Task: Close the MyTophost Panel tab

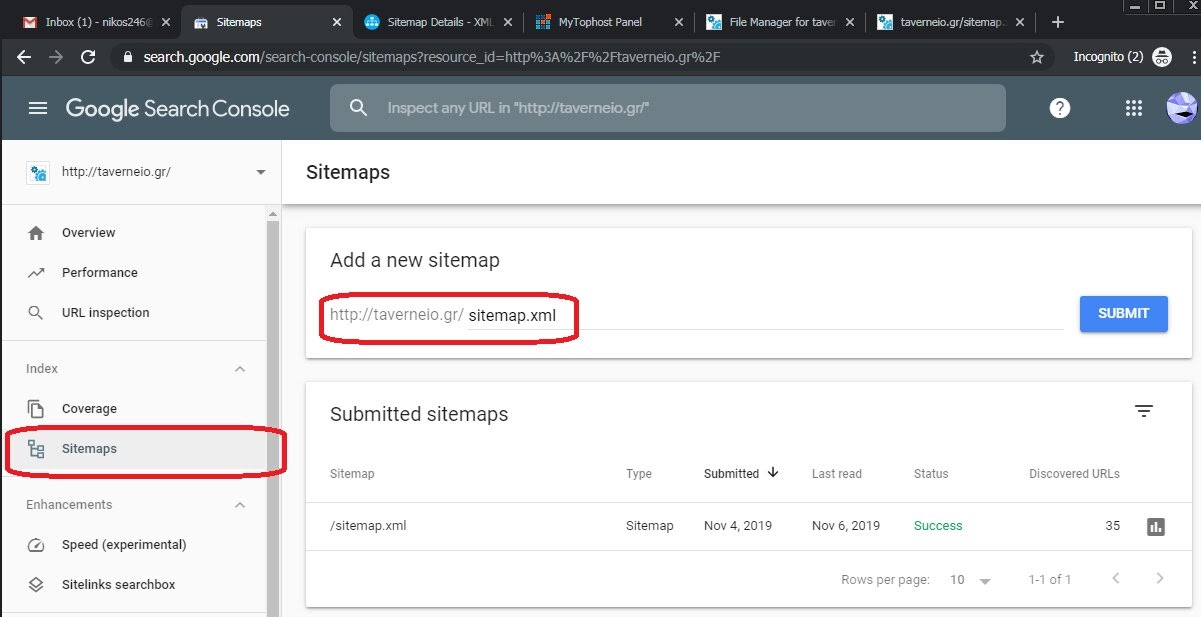Action: click(x=680, y=22)
